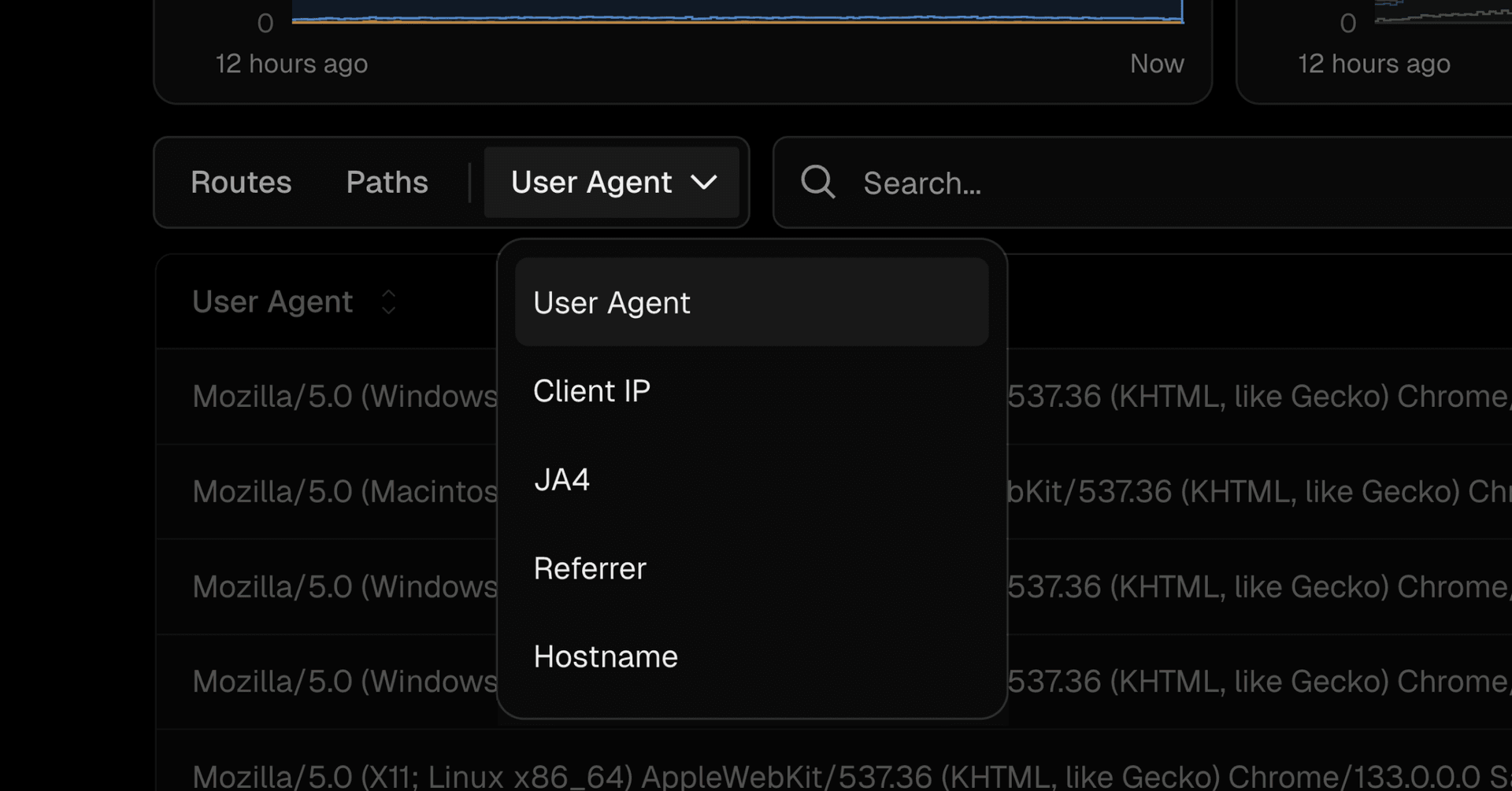Open the User Agent filter dropdown button
The image size is (1512, 791).
pos(611,183)
